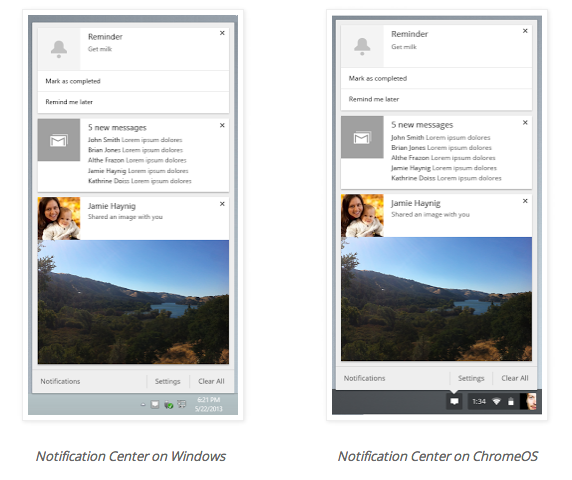572x480 pixels.
Task: Click the Windows taskbar clock showing 6:21 PM
Action: [x=208, y=404]
